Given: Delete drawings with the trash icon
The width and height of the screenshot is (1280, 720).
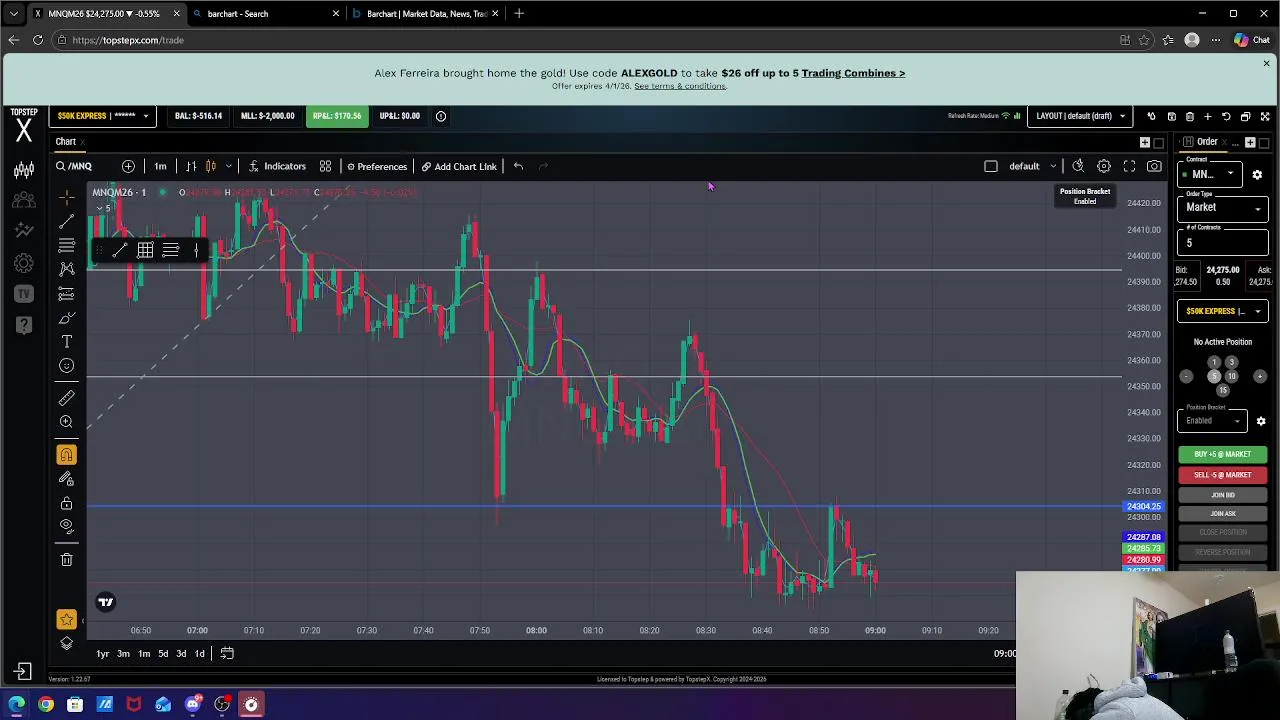Looking at the screenshot, I should pyautogui.click(x=66, y=560).
